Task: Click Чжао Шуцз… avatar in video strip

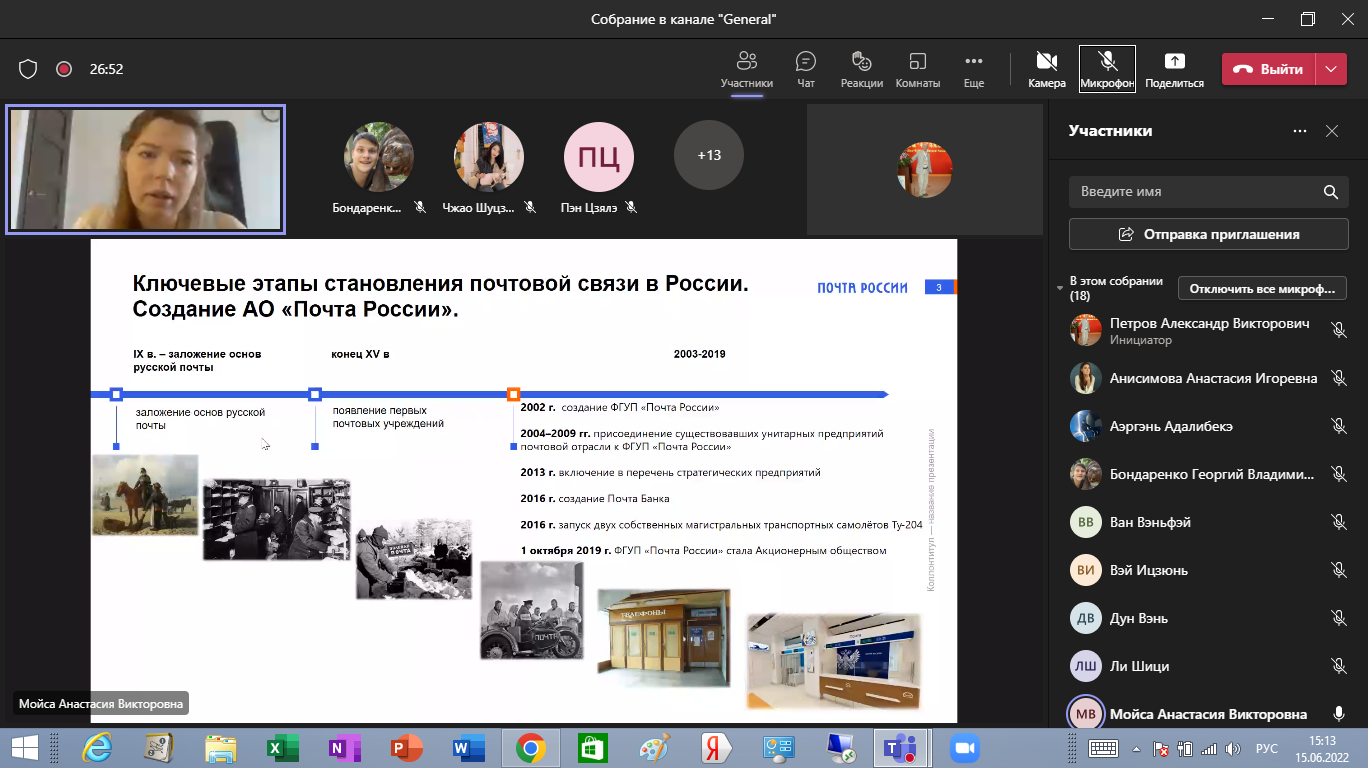Action: coord(489,156)
